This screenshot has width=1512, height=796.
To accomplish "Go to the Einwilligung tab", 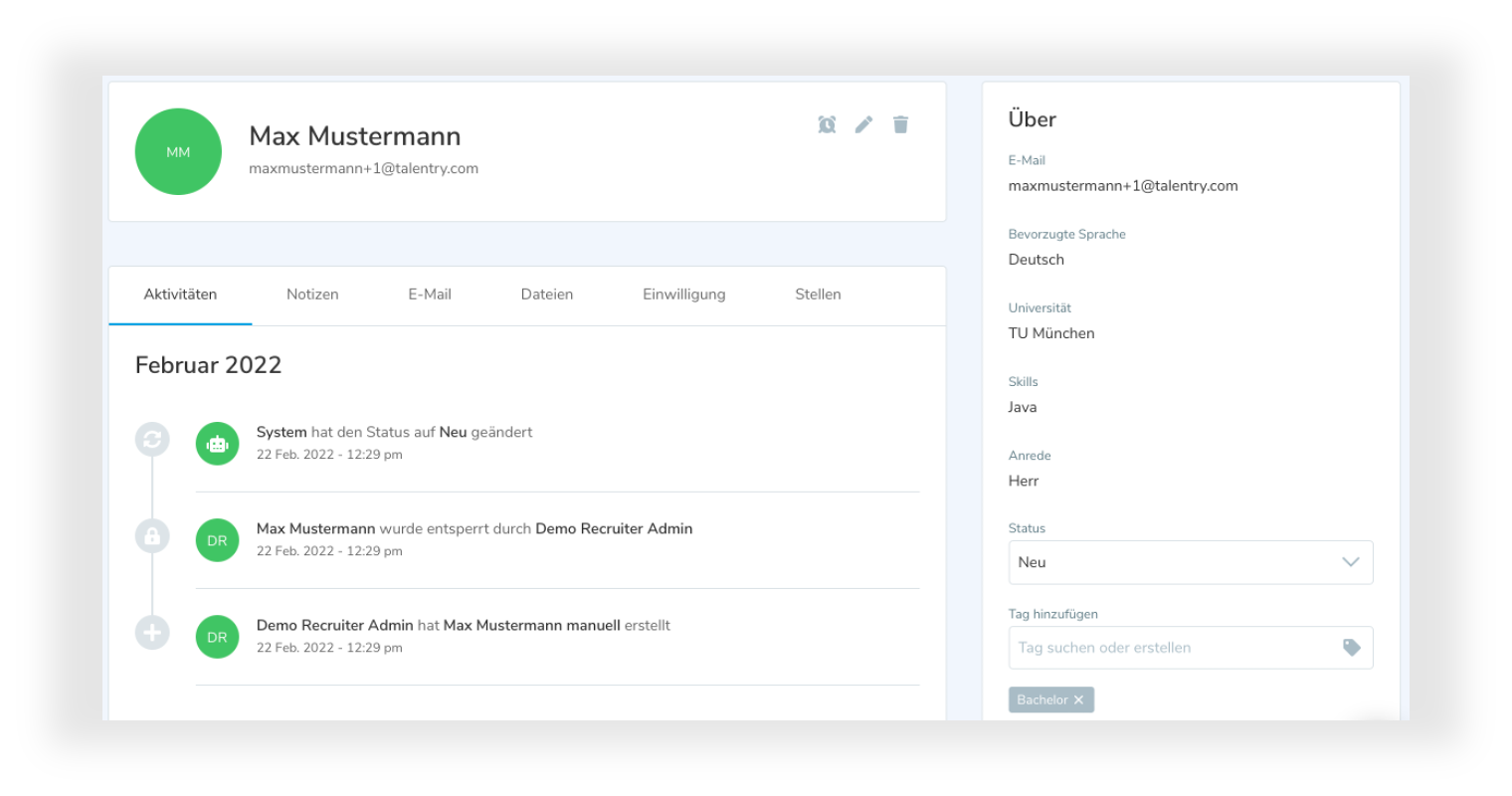I will 683,295.
